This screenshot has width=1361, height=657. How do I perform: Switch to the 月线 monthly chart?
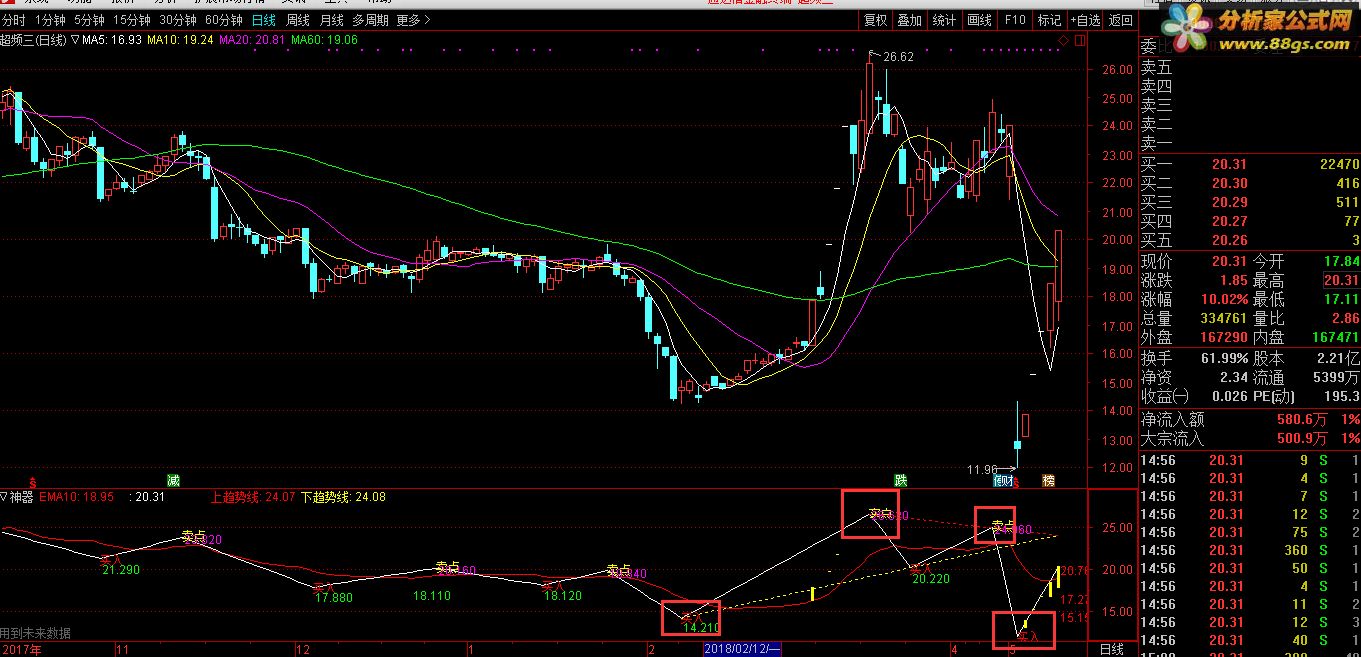coord(332,20)
